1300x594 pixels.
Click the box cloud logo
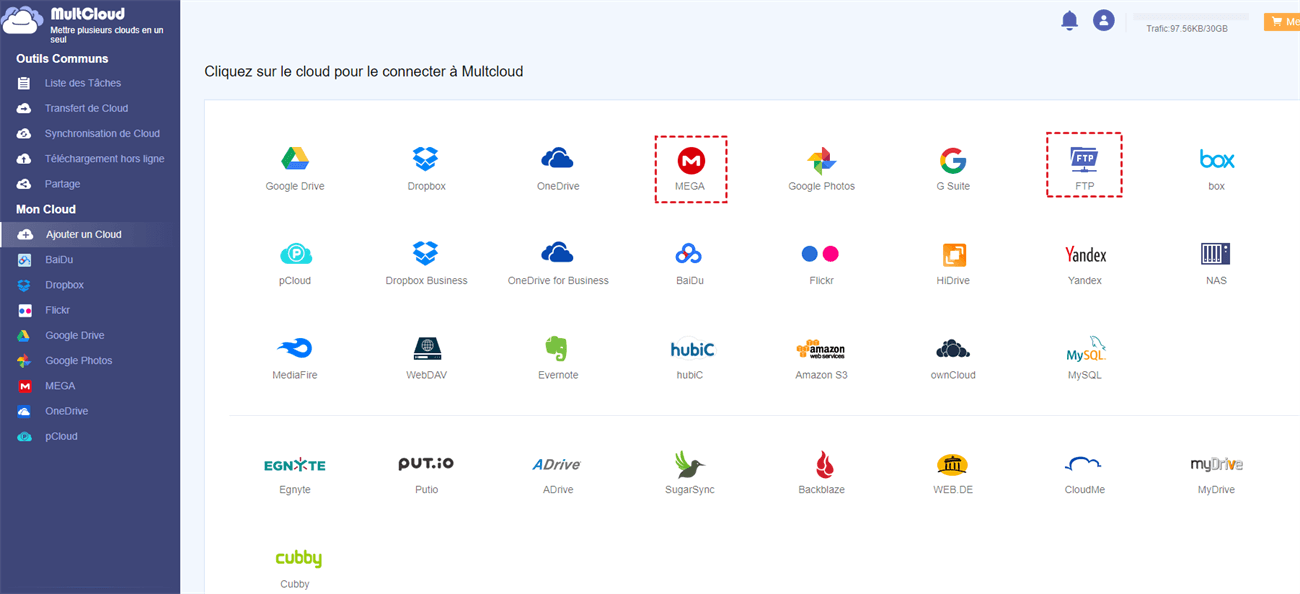tap(1216, 159)
